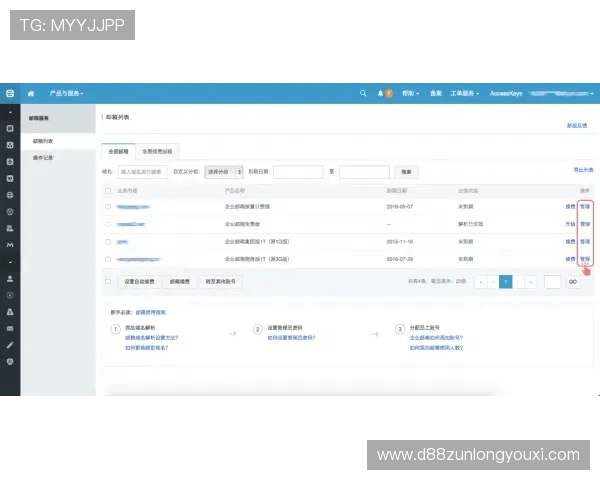Switch to the 急需续费邮箱 tab
Image resolution: width=600 pixels, height=480 pixels.
coord(157,152)
